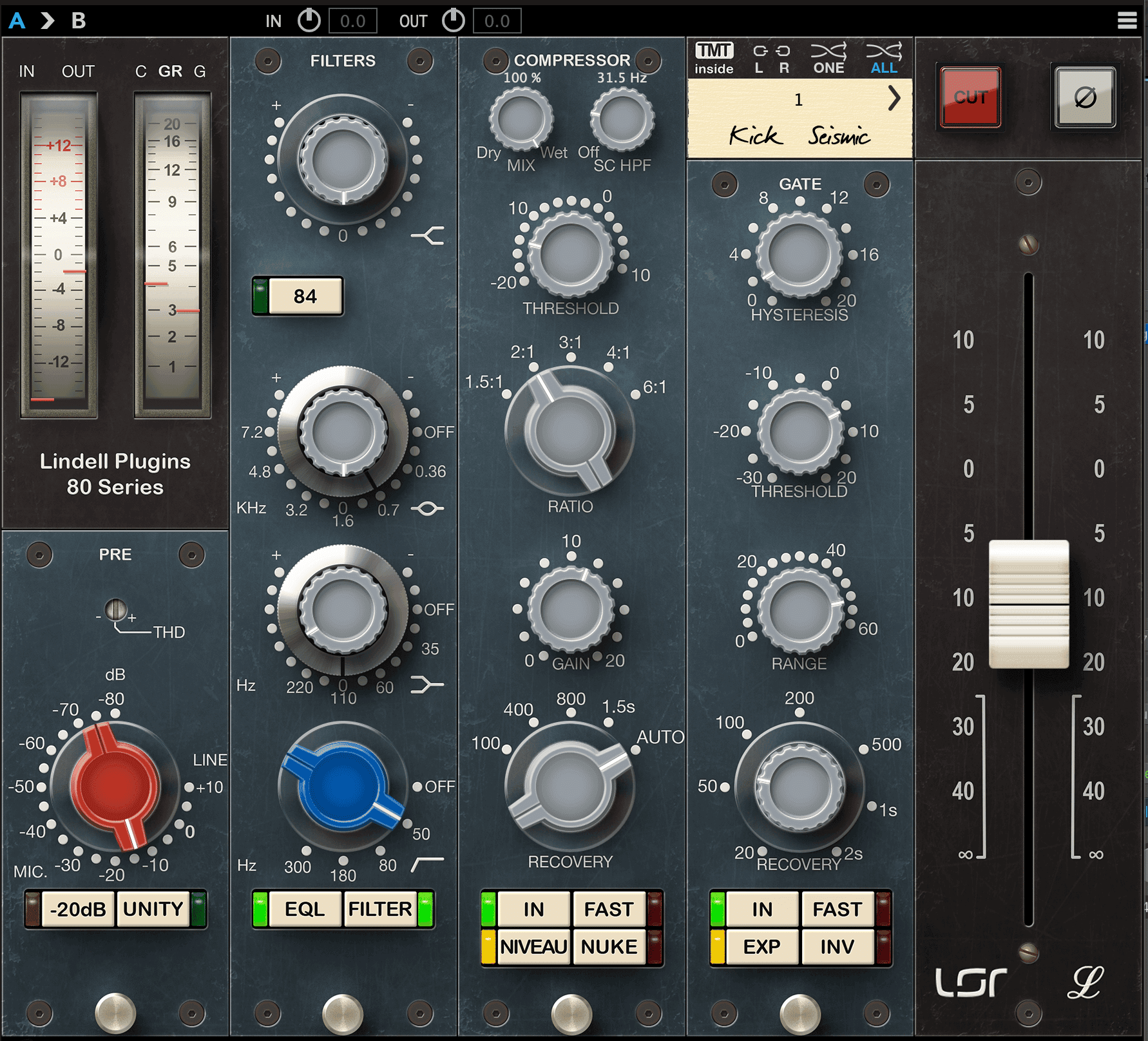Click the high shelf filter symbol

(x=428, y=236)
